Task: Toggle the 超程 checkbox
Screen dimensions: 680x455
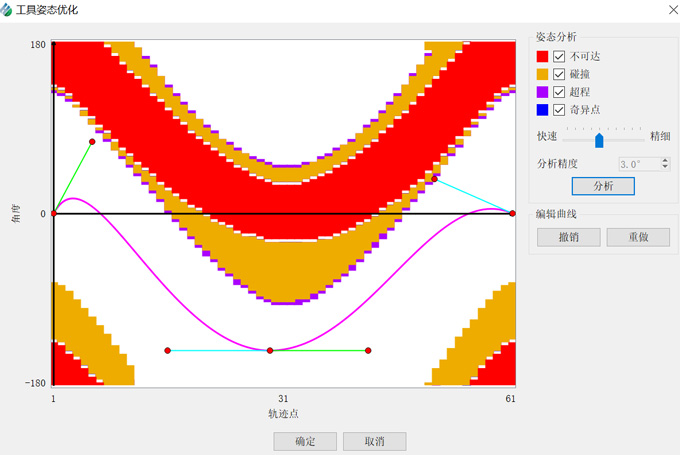Action: [x=559, y=92]
